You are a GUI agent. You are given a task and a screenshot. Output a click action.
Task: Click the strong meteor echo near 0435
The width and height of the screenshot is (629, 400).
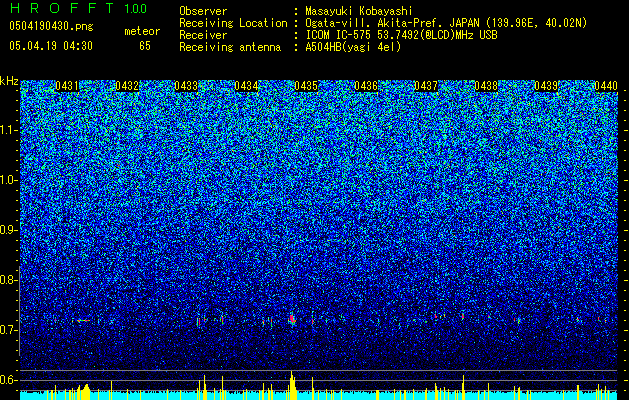point(292,319)
